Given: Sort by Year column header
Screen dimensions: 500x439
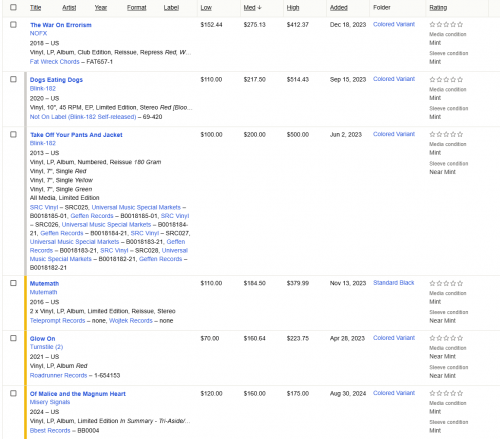Looking at the screenshot, I should [101, 8].
